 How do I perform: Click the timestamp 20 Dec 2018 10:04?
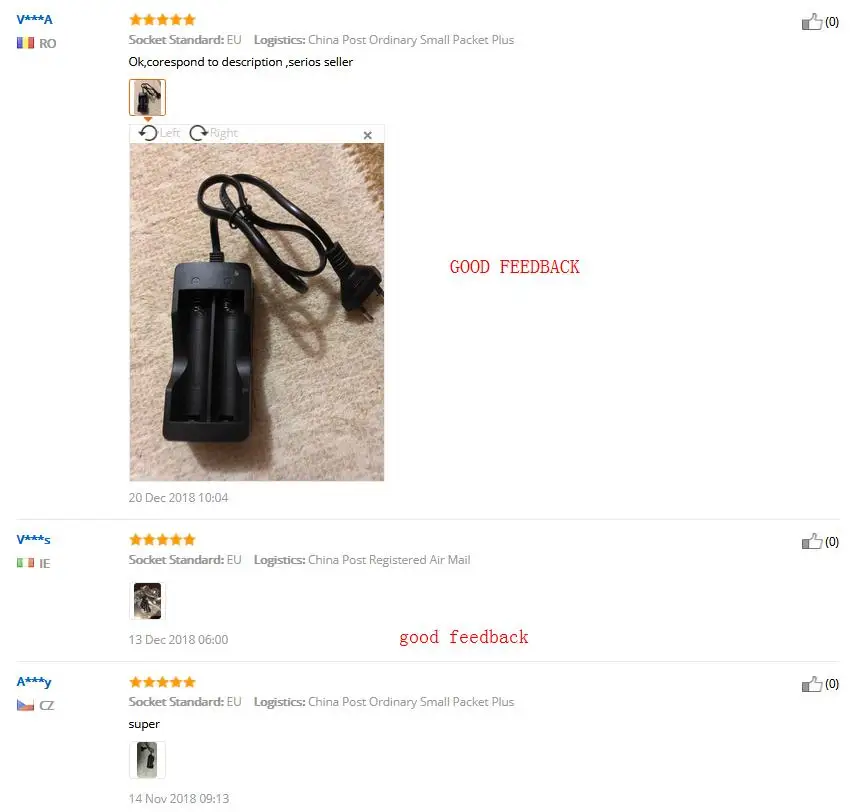178,497
